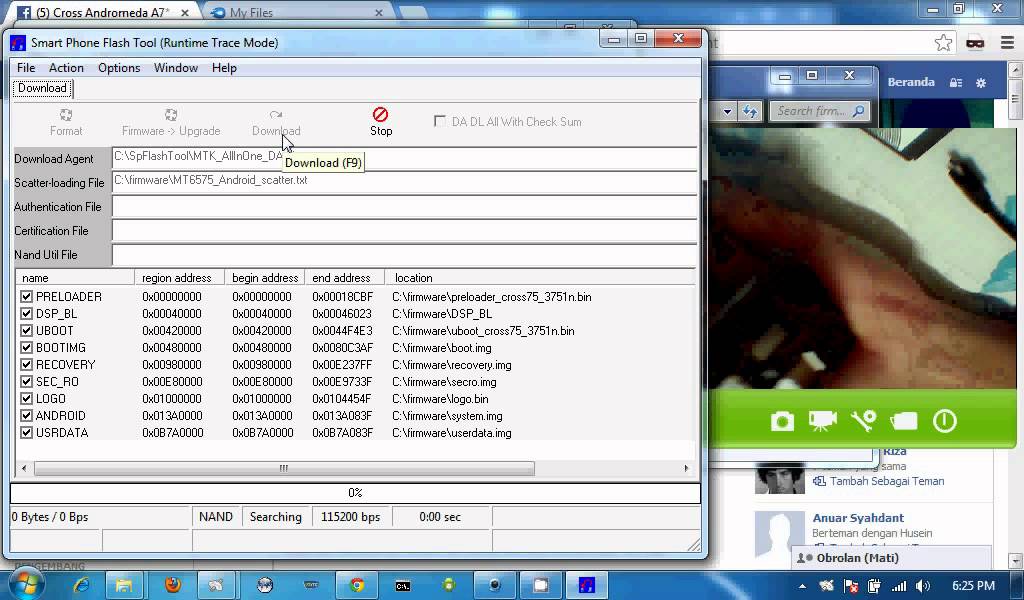Click the Download toolbar icon
The image size is (1024, 600).
click(x=276, y=116)
